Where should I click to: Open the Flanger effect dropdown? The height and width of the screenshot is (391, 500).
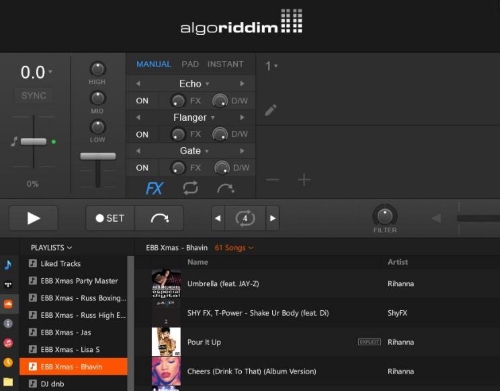click(x=194, y=117)
